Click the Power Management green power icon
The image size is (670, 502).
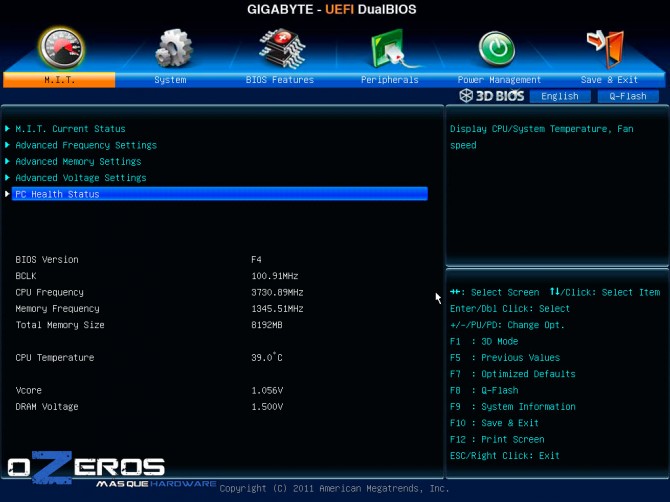[497, 49]
